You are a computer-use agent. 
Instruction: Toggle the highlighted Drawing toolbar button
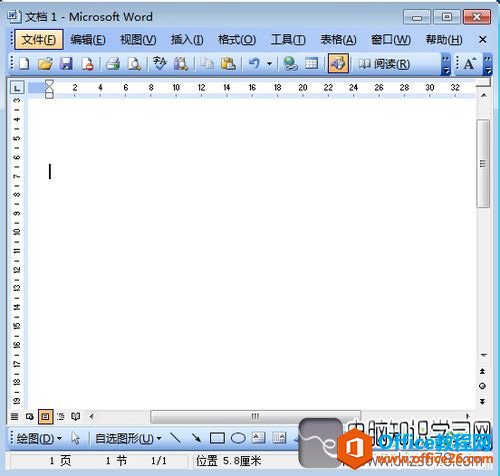tap(338, 63)
